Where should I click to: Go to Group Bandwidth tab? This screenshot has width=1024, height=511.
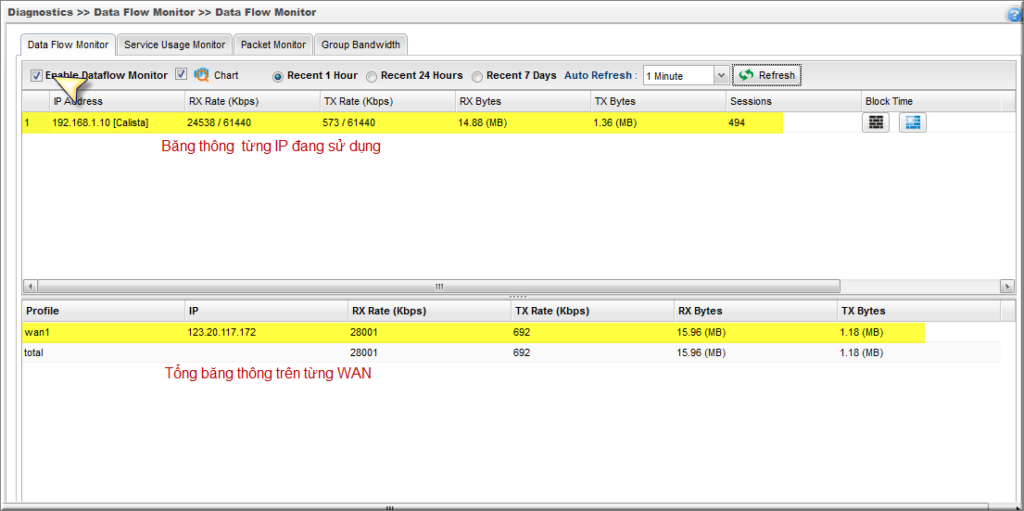(361, 45)
